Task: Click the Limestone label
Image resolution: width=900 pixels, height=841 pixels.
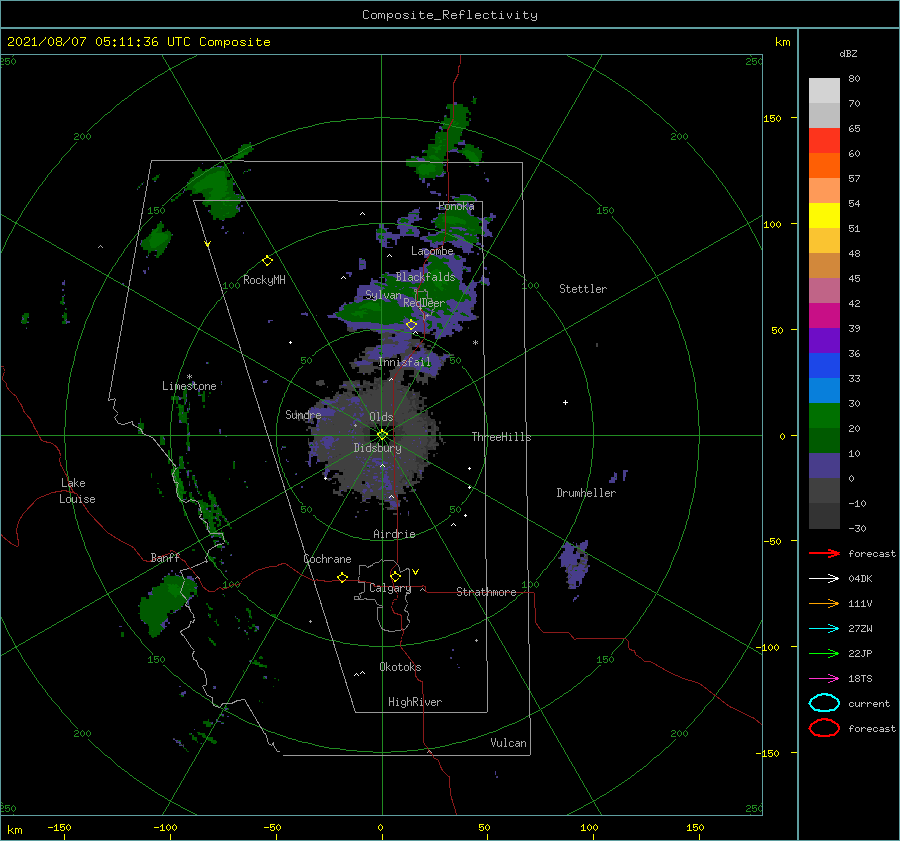Action: coord(189,386)
